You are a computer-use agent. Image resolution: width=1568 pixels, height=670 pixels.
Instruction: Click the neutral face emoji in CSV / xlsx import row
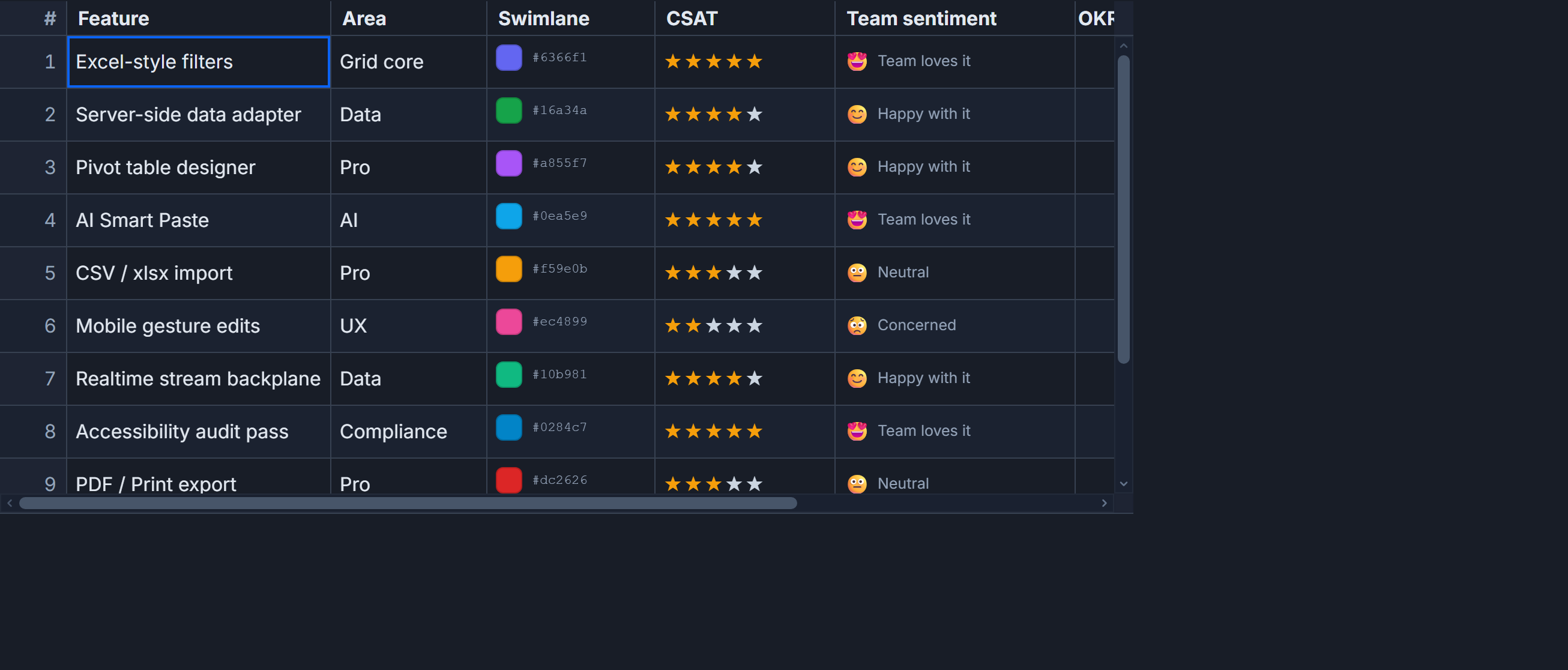tap(857, 273)
